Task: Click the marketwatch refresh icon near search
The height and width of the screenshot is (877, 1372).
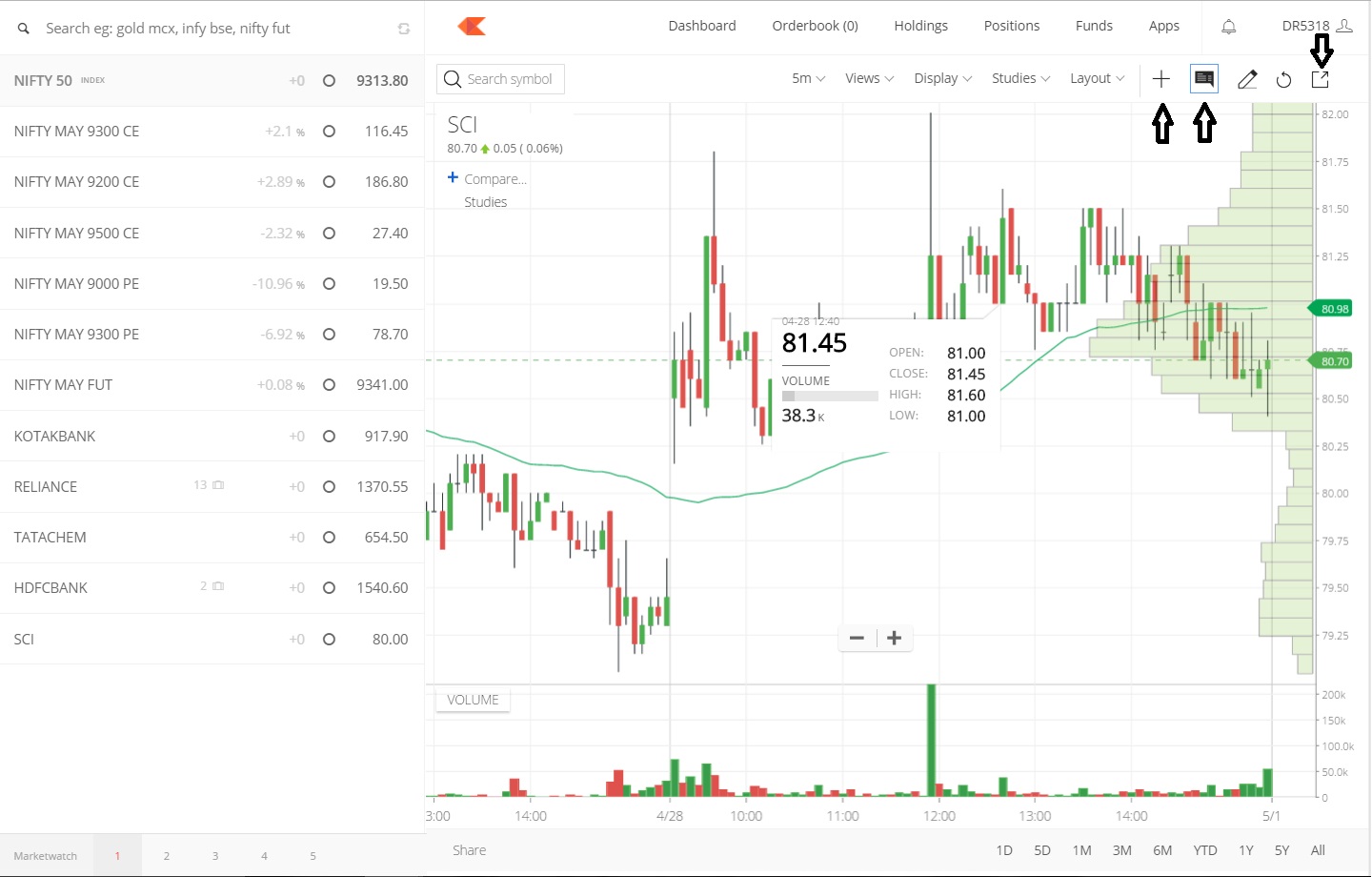Action: (x=404, y=29)
